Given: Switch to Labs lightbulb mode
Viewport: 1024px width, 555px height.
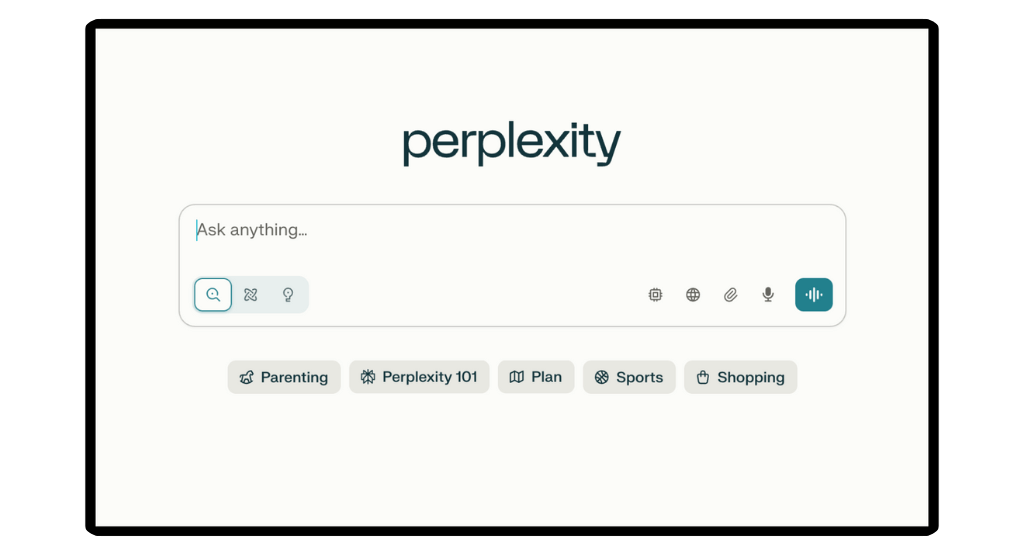Looking at the screenshot, I should pos(288,294).
